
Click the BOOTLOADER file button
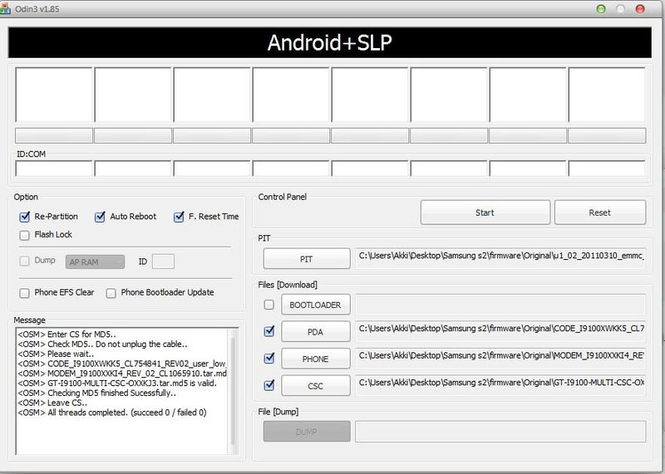pos(316,304)
